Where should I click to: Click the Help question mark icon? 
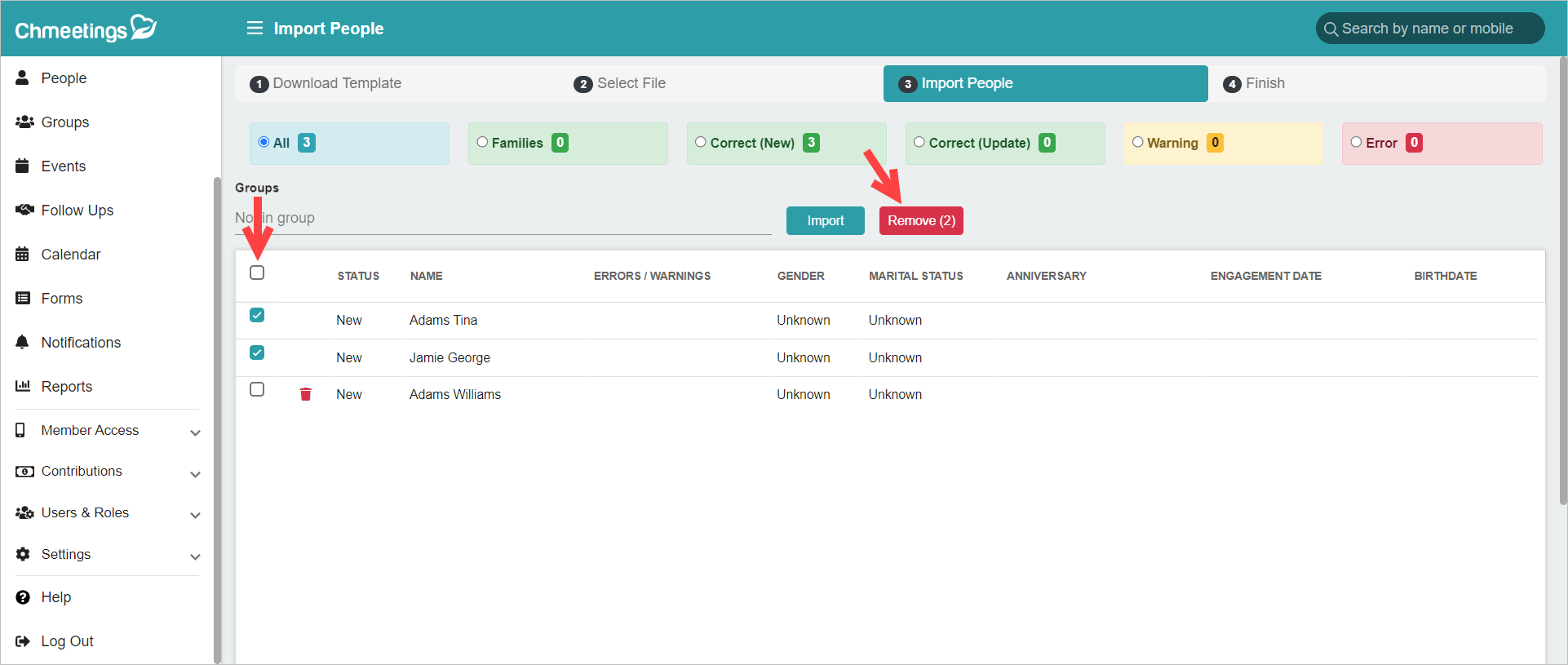click(x=23, y=597)
